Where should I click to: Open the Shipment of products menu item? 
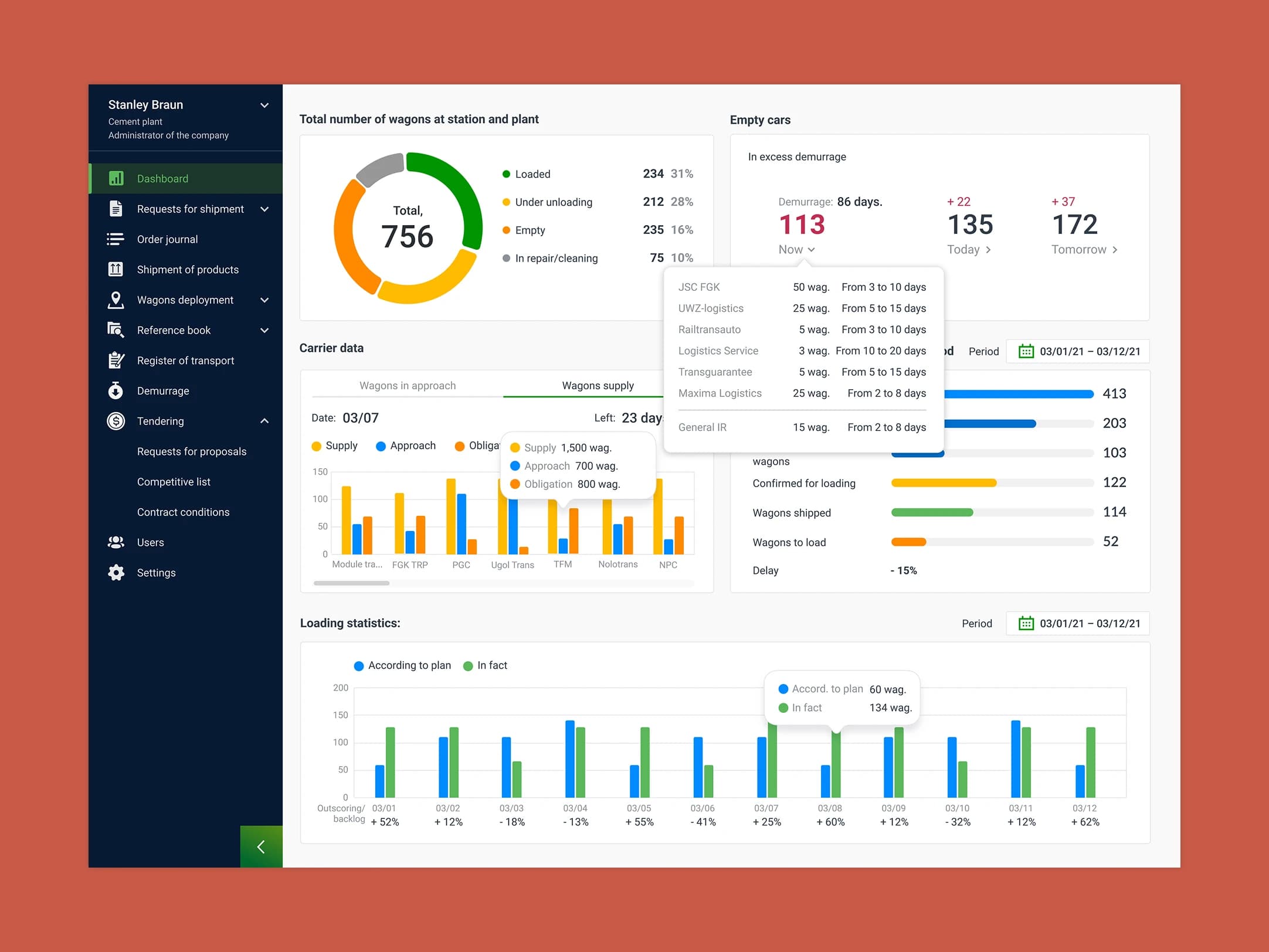tap(186, 270)
